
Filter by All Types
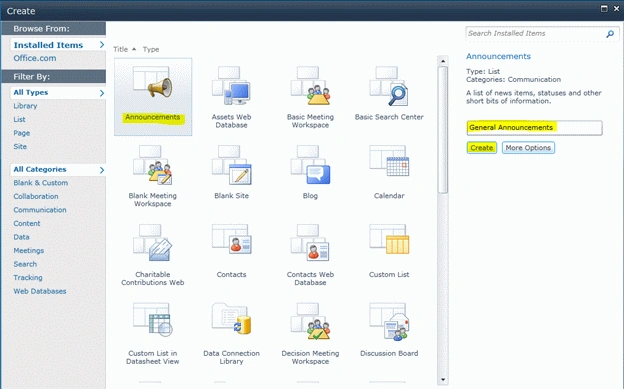pyautogui.click(x=58, y=92)
